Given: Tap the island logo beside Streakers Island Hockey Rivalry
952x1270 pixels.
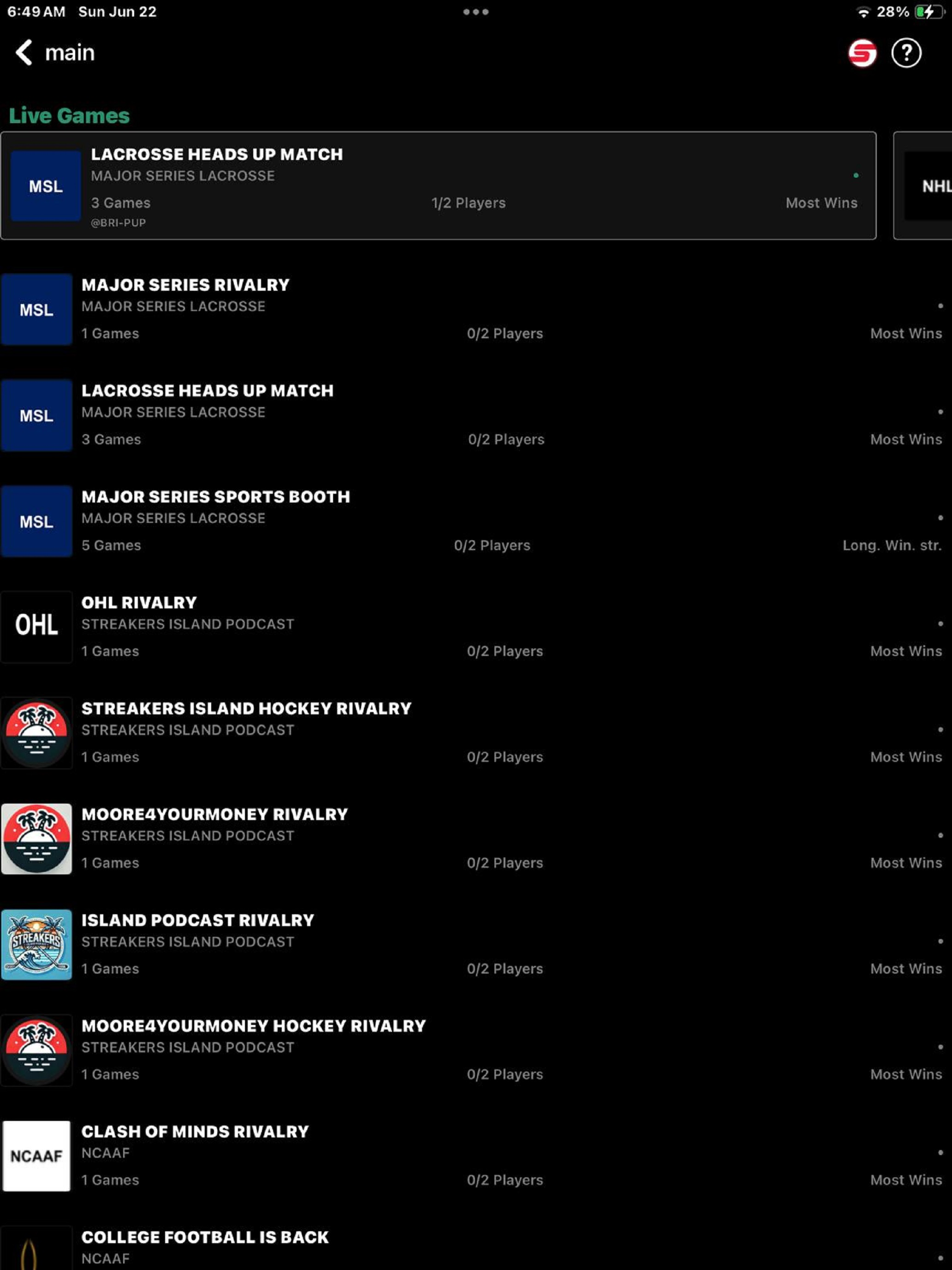Looking at the screenshot, I should [37, 733].
